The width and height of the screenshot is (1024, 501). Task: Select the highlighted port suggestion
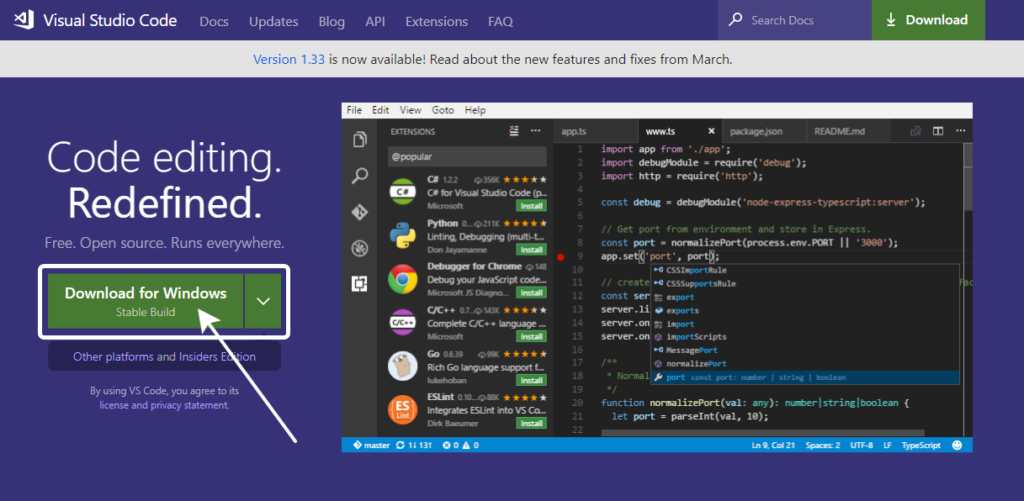(805, 378)
